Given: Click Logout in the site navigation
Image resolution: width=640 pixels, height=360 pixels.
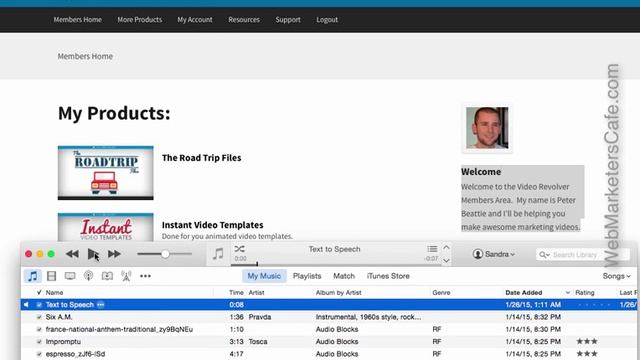Looking at the screenshot, I should pos(327,20).
